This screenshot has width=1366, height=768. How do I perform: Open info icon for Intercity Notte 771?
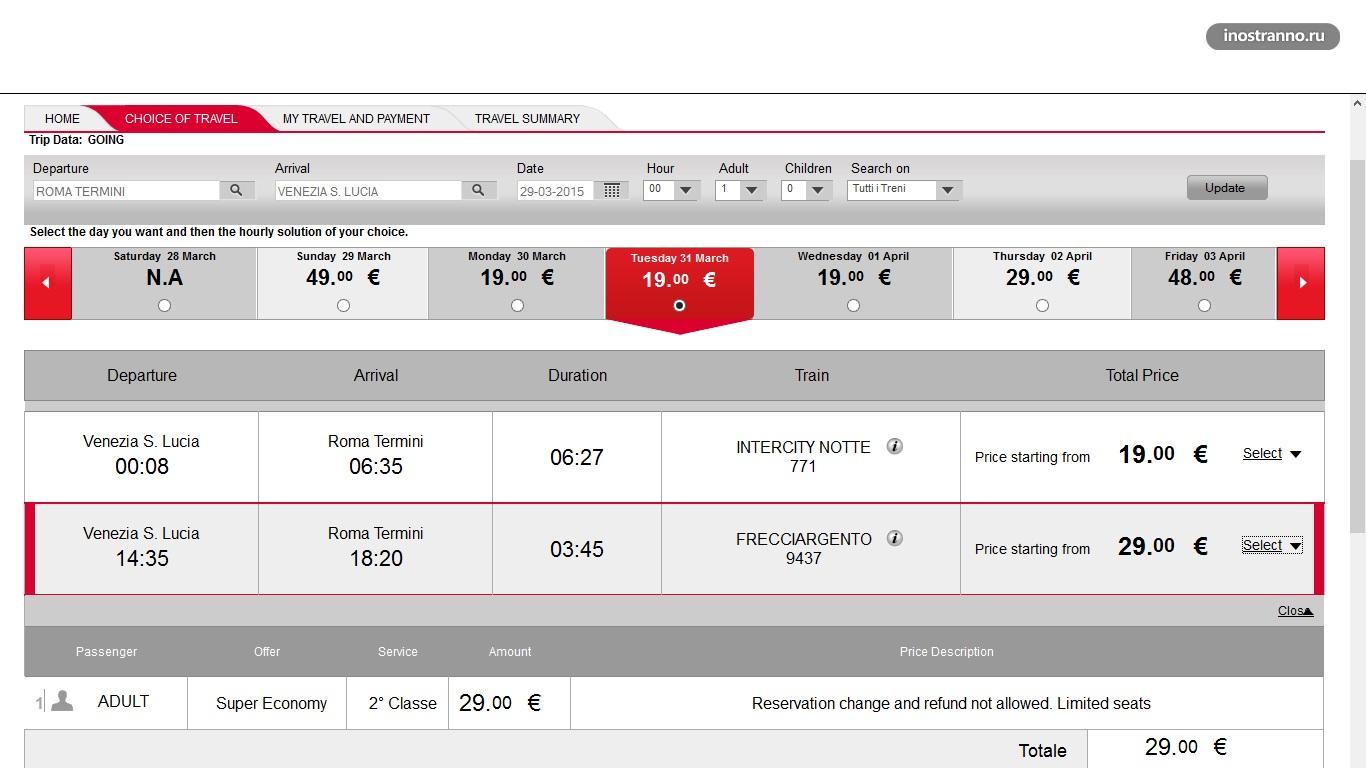coord(895,446)
